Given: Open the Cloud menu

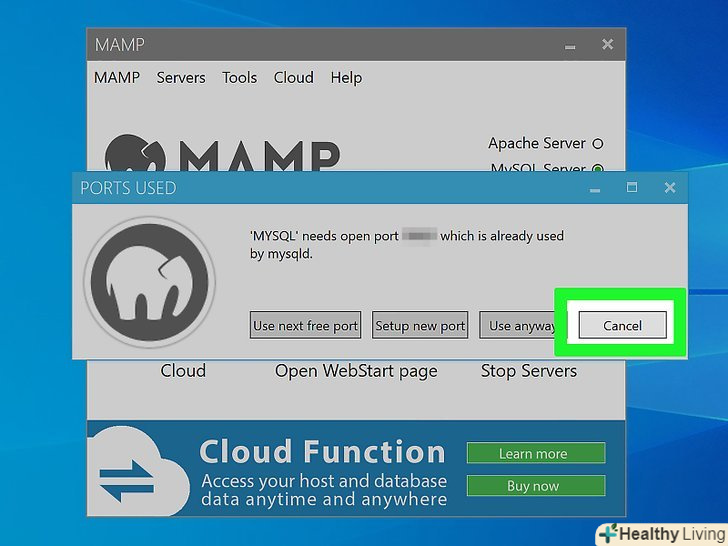Looking at the screenshot, I should tap(293, 78).
